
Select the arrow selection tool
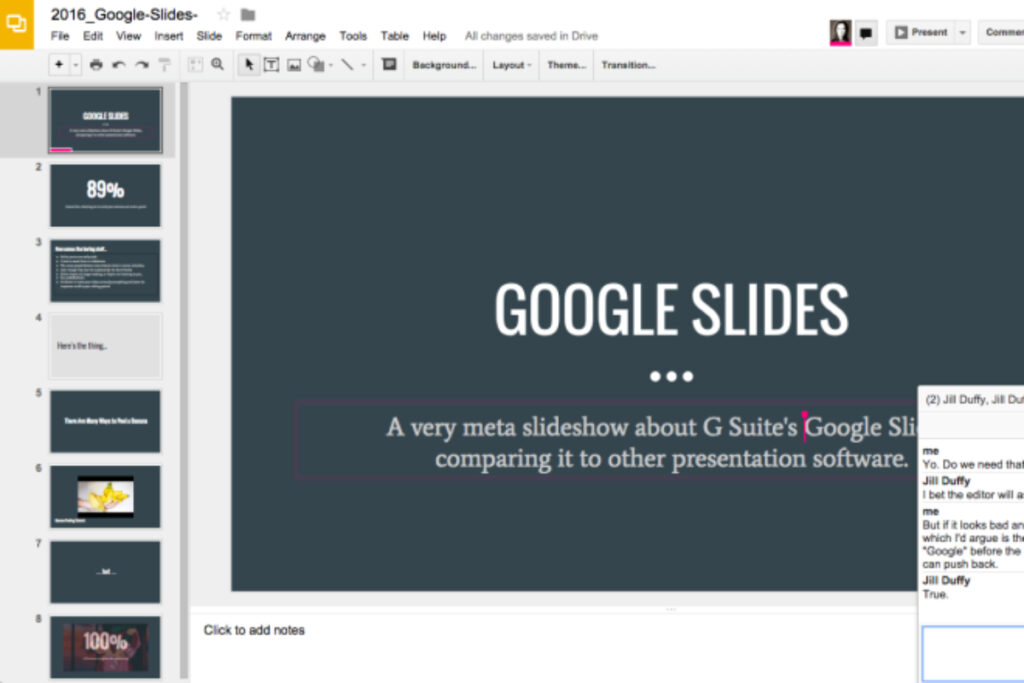[x=248, y=64]
